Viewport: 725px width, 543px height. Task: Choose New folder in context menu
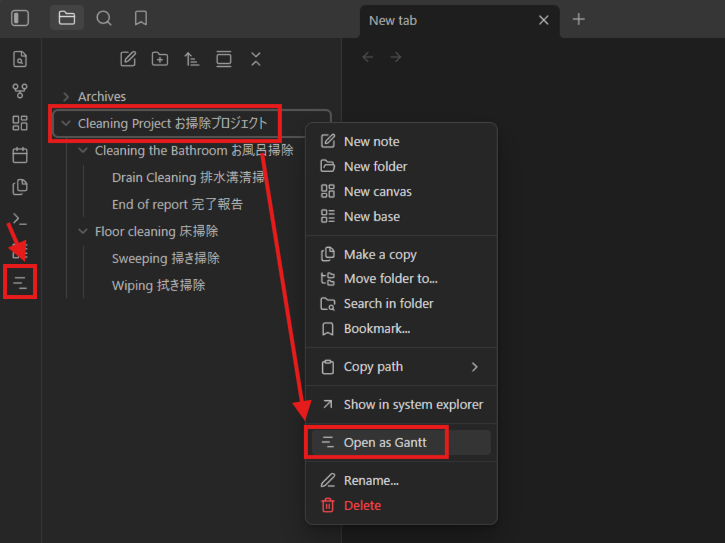pyautogui.click(x=401, y=167)
